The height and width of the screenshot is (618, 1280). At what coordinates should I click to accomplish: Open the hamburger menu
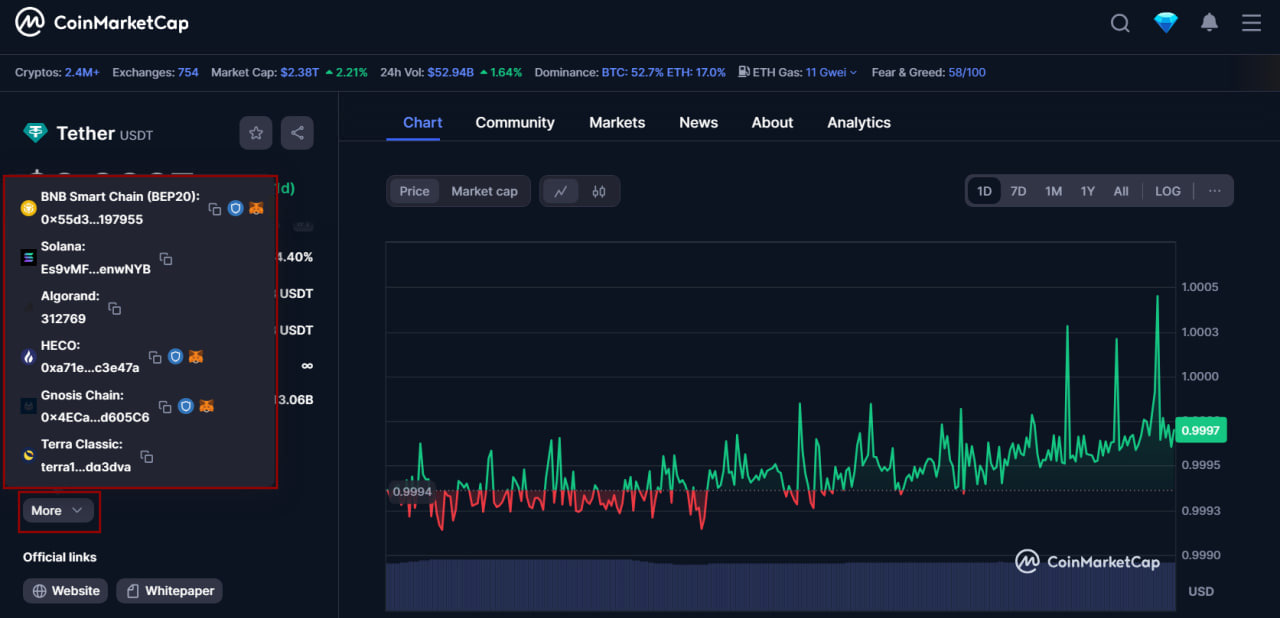(x=1251, y=22)
